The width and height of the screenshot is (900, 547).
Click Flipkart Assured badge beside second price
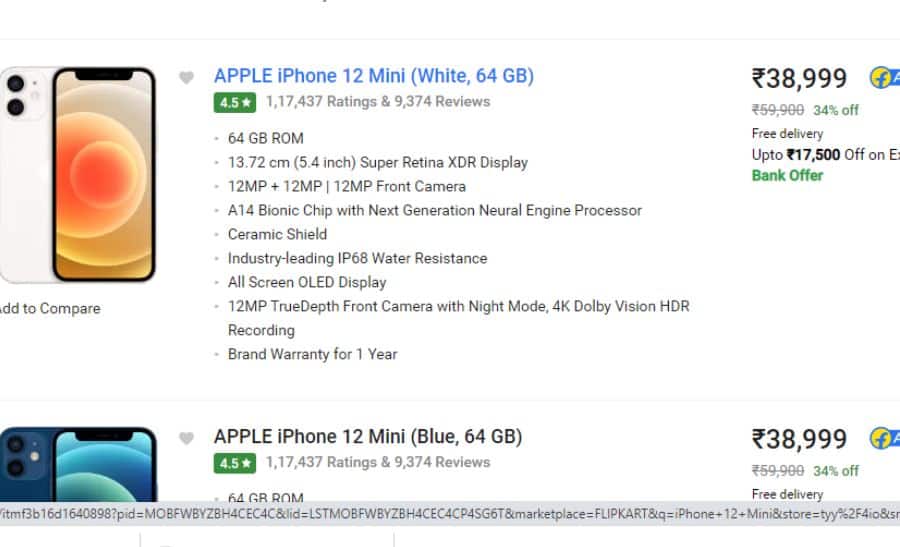click(x=885, y=439)
